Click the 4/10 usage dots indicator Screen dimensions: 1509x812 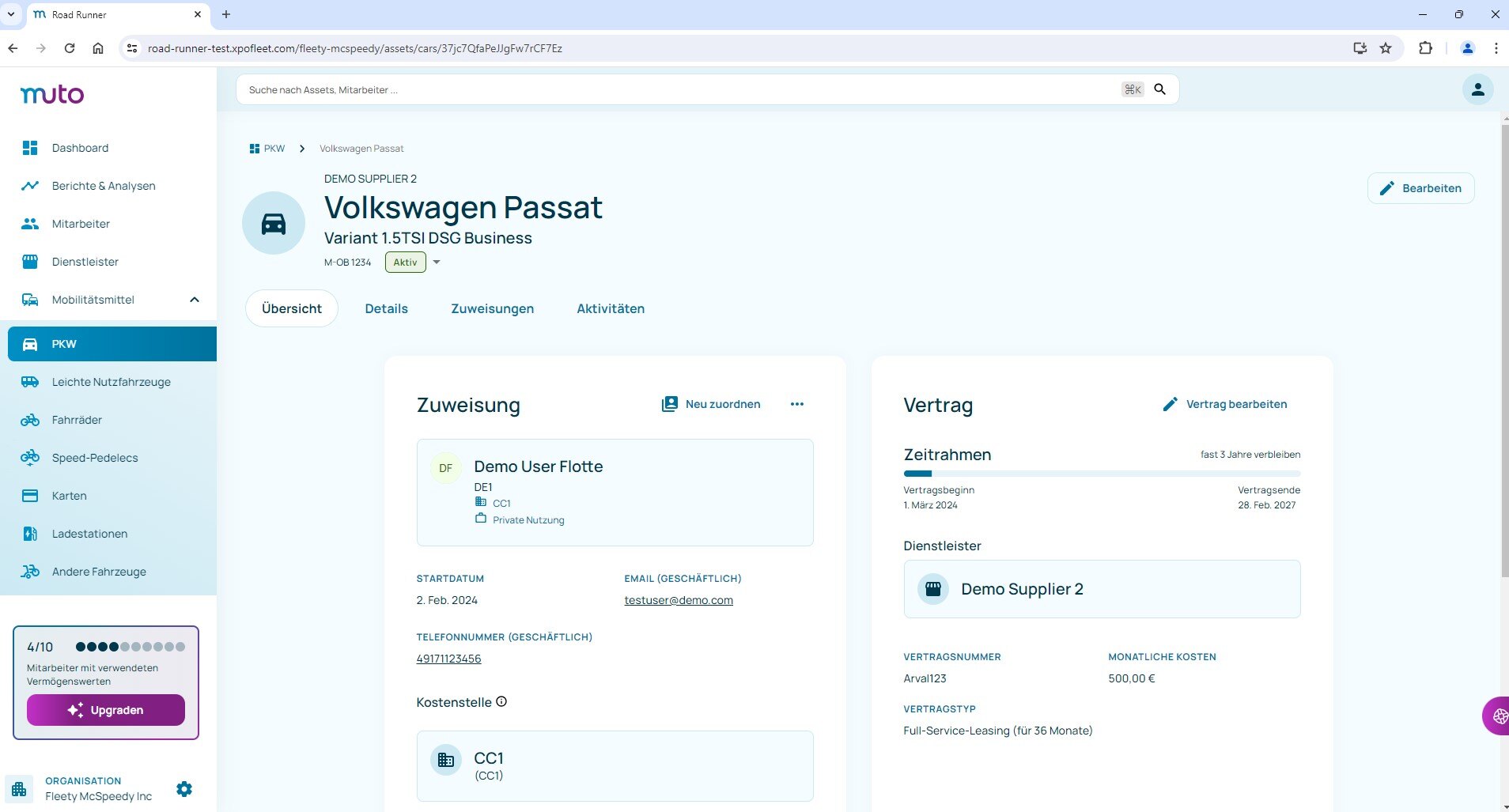(x=130, y=647)
